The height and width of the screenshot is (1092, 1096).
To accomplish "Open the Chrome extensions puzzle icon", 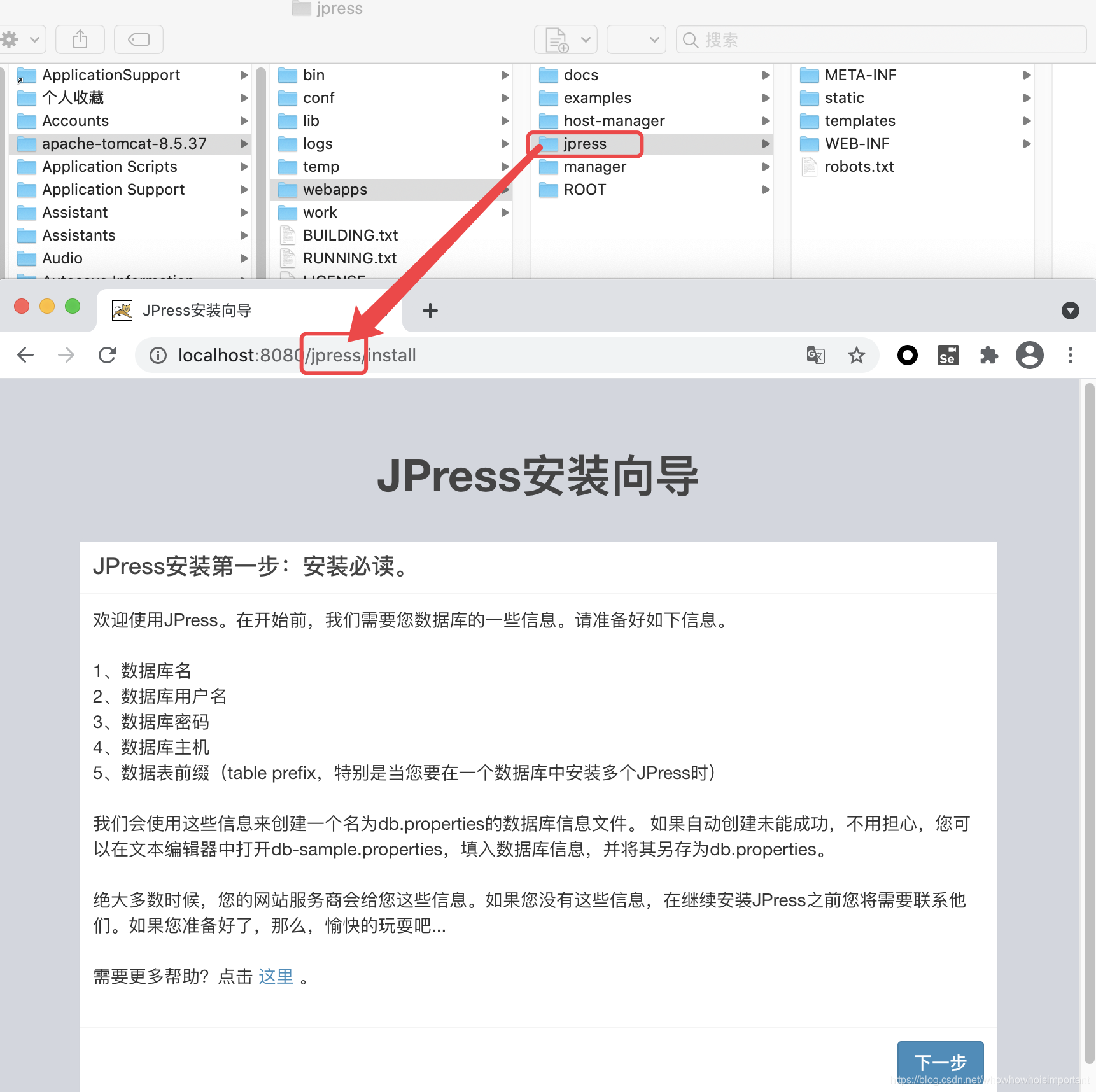I will [x=989, y=355].
